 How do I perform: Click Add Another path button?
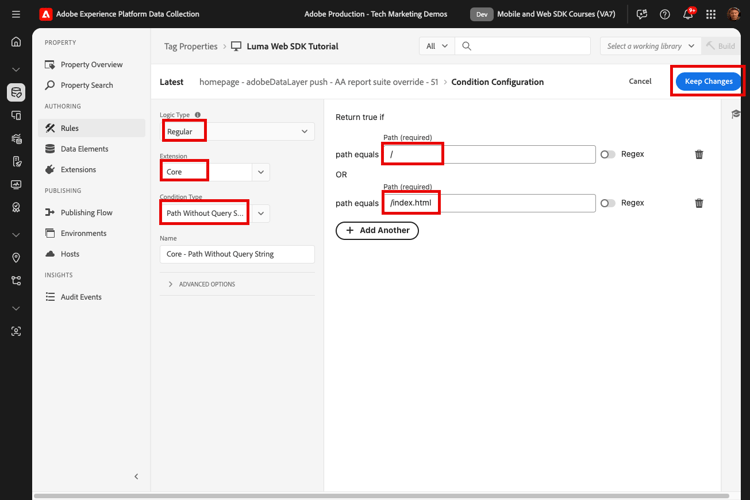coord(377,230)
